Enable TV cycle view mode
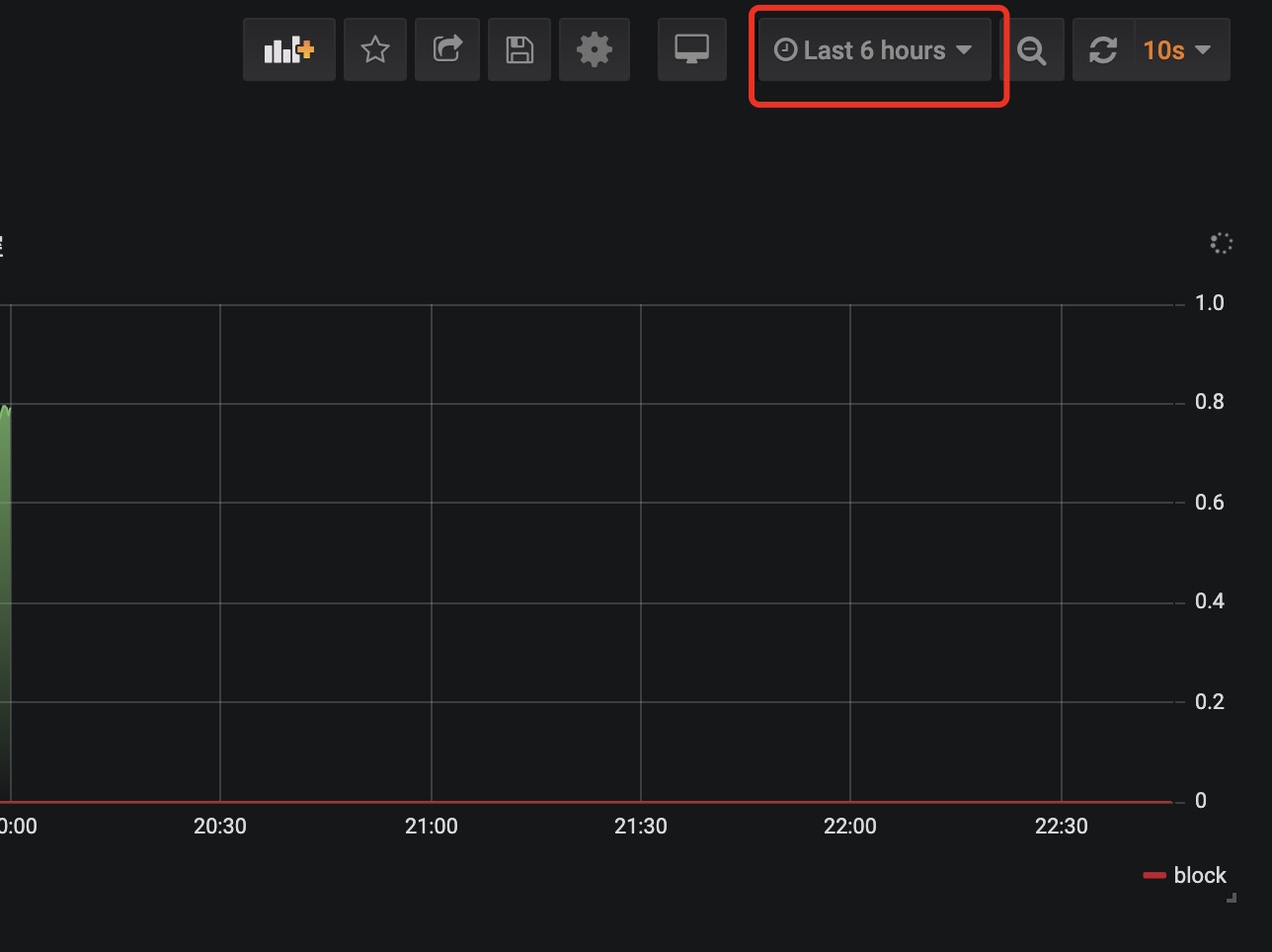1272x952 pixels. pyautogui.click(x=691, y=49)
